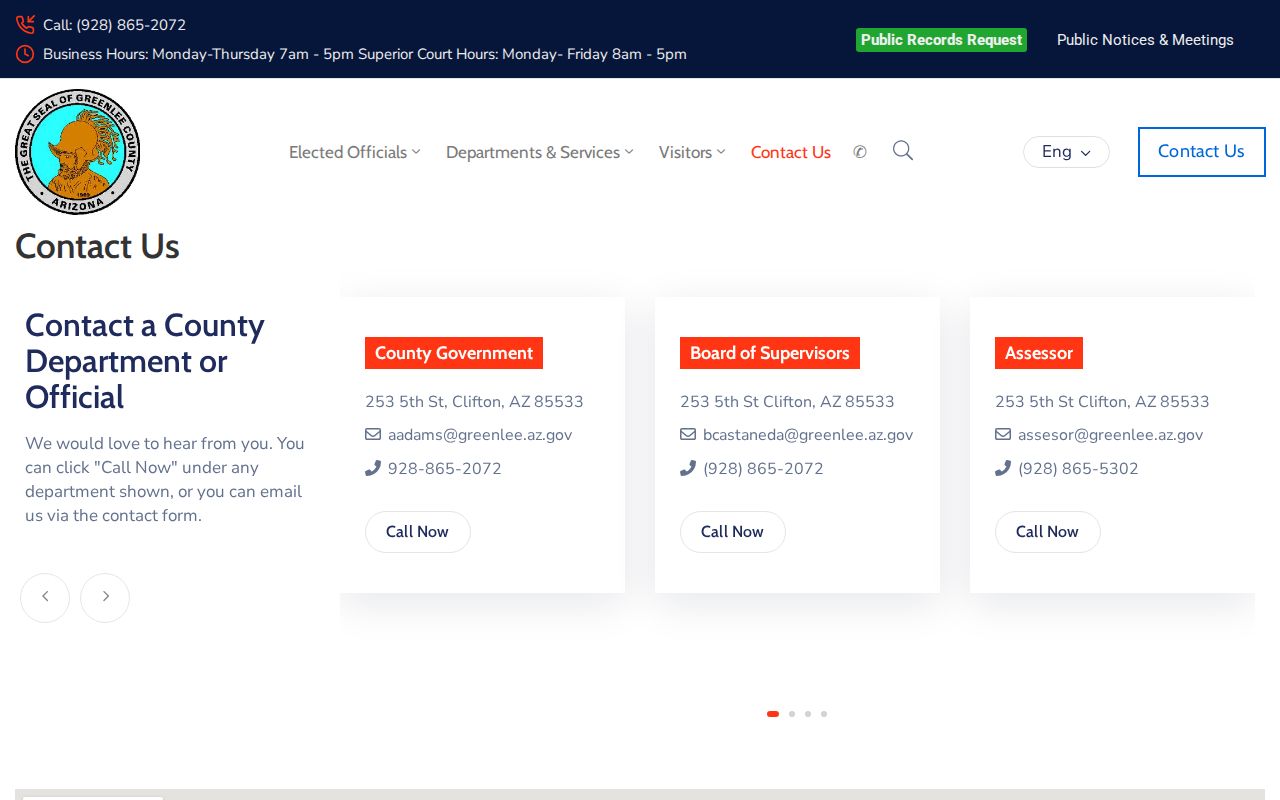Open Public Notices & Meetings link
The width and height of the screenshot is (1280, 800).
[x=1145, y=40]
